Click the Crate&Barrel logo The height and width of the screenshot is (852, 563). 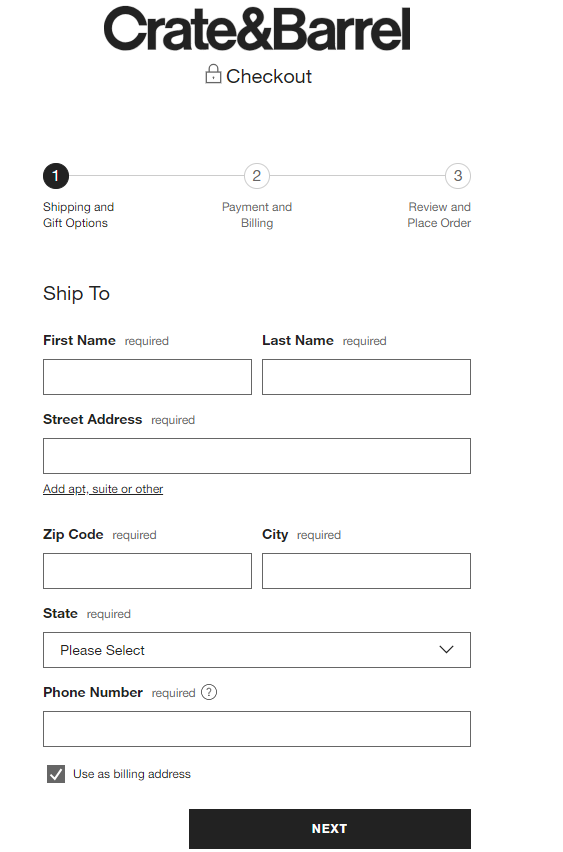(257, 29)
